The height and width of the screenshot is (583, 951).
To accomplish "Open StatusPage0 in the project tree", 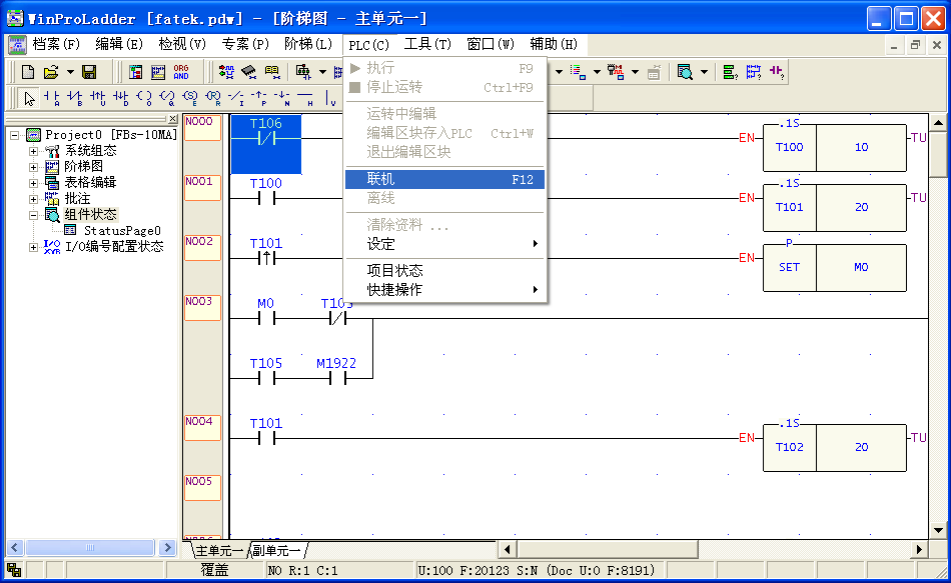I will pos(121,231).
